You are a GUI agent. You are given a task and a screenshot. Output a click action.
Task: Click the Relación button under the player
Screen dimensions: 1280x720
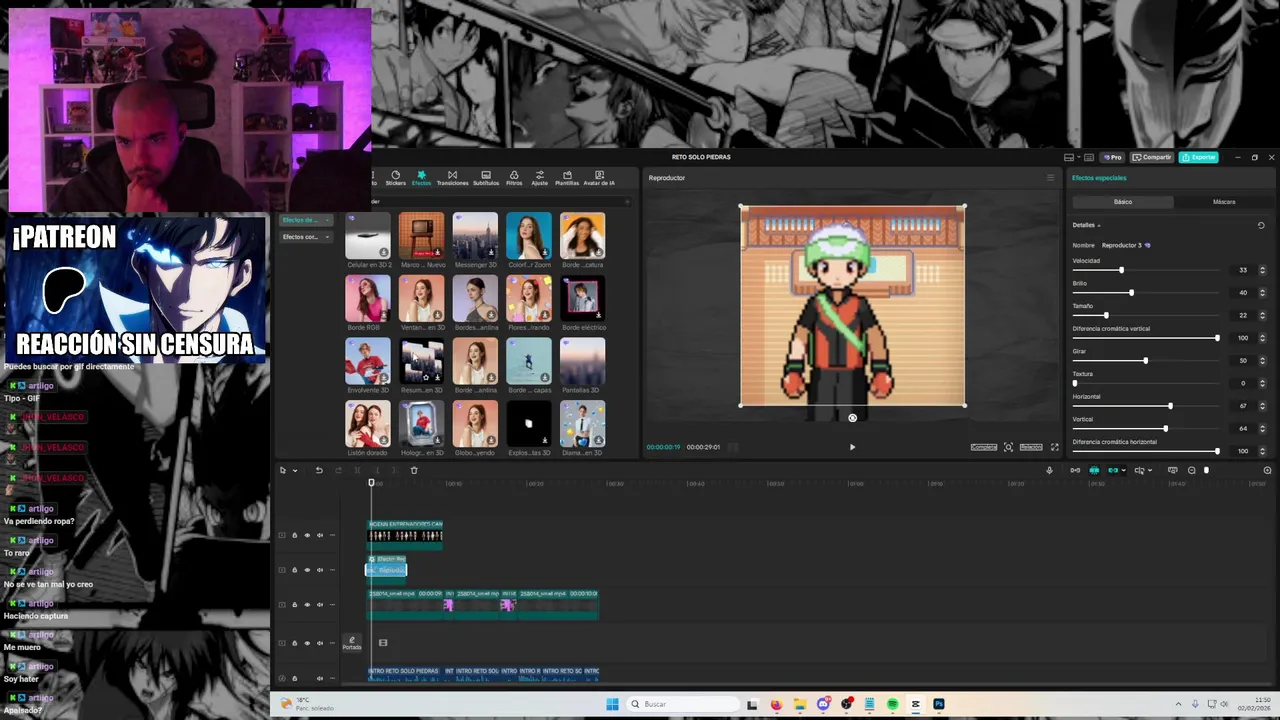tap(1031, 447)
